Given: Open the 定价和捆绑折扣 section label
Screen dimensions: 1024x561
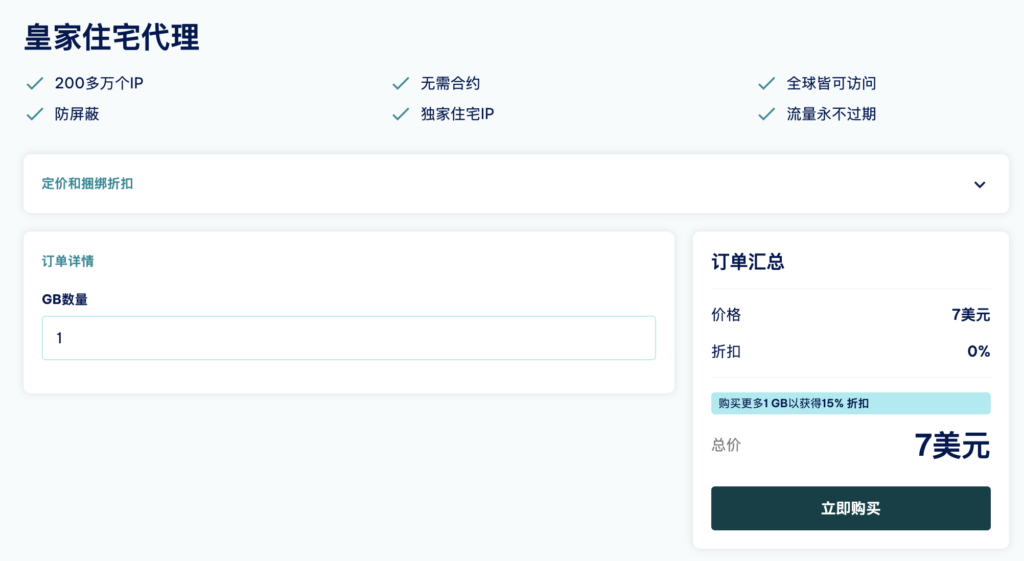Looking at the screenshot, I should pos(88,184).
